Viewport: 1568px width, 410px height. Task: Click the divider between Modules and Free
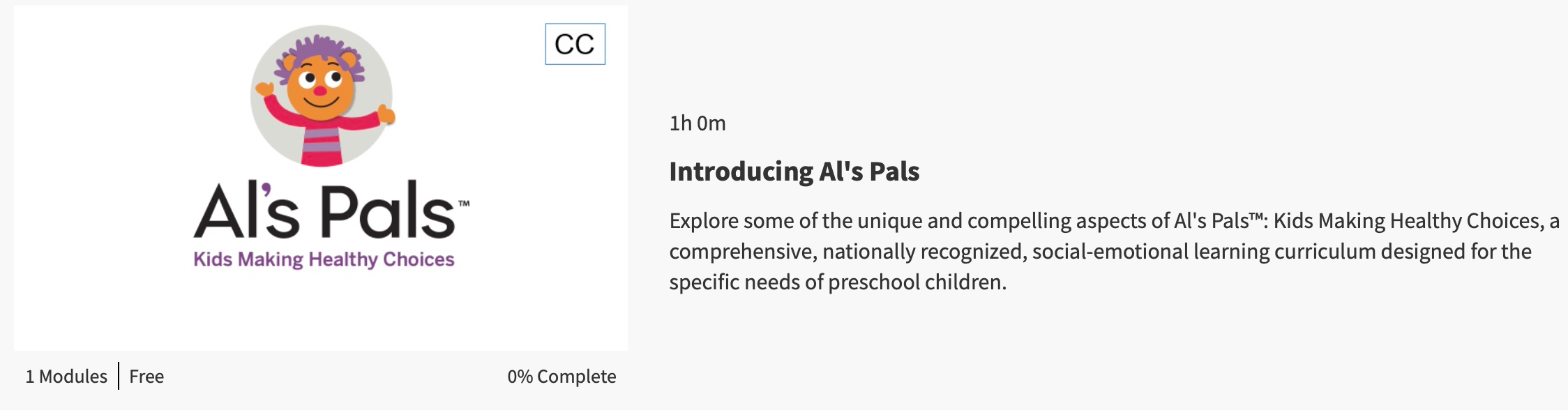pos(120,377)
